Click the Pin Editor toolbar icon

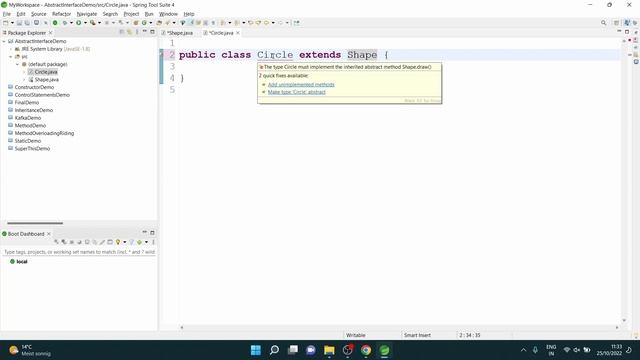(x=297, y=23)
